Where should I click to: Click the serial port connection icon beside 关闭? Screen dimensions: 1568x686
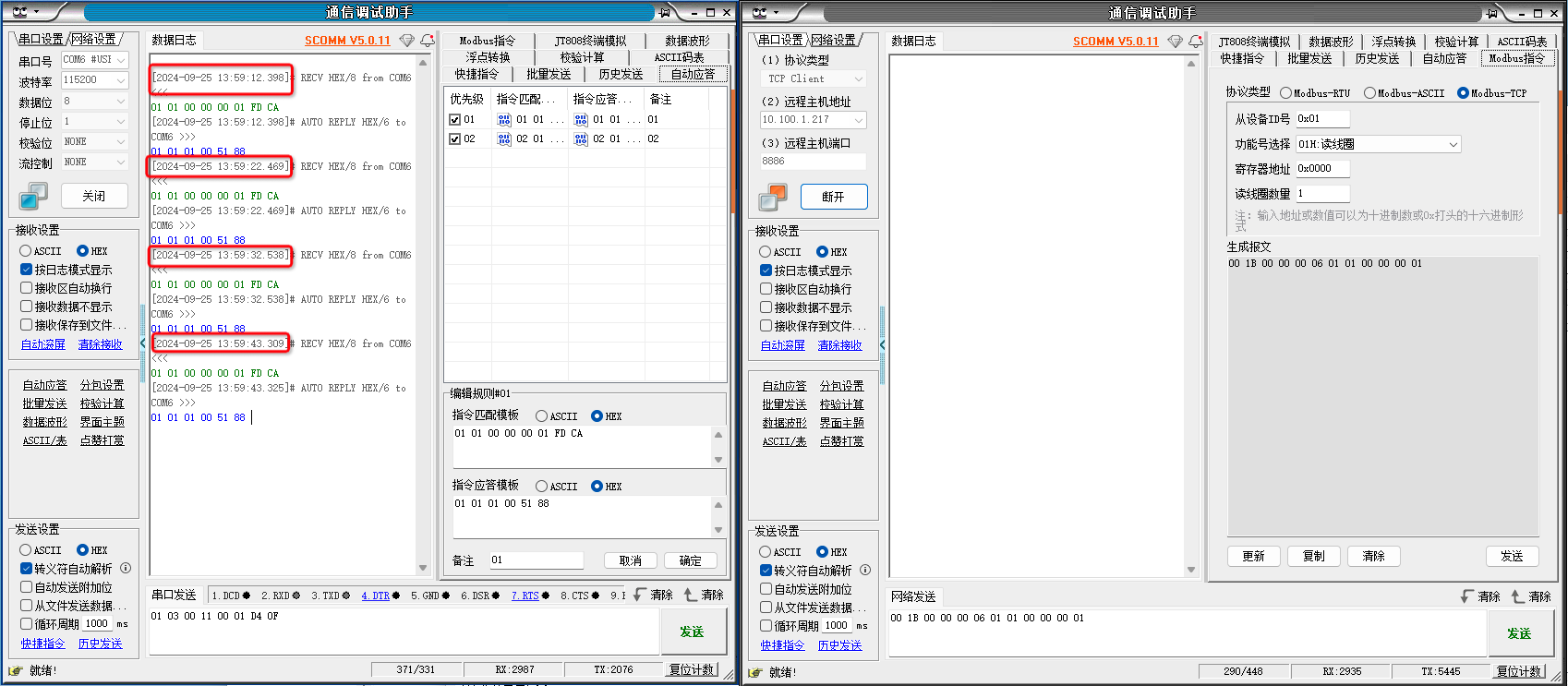tap(33, 196)
